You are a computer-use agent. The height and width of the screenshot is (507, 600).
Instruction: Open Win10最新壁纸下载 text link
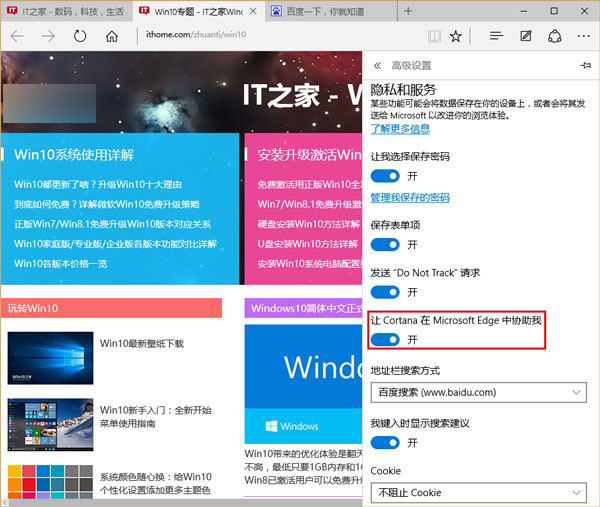pos(142,343)
